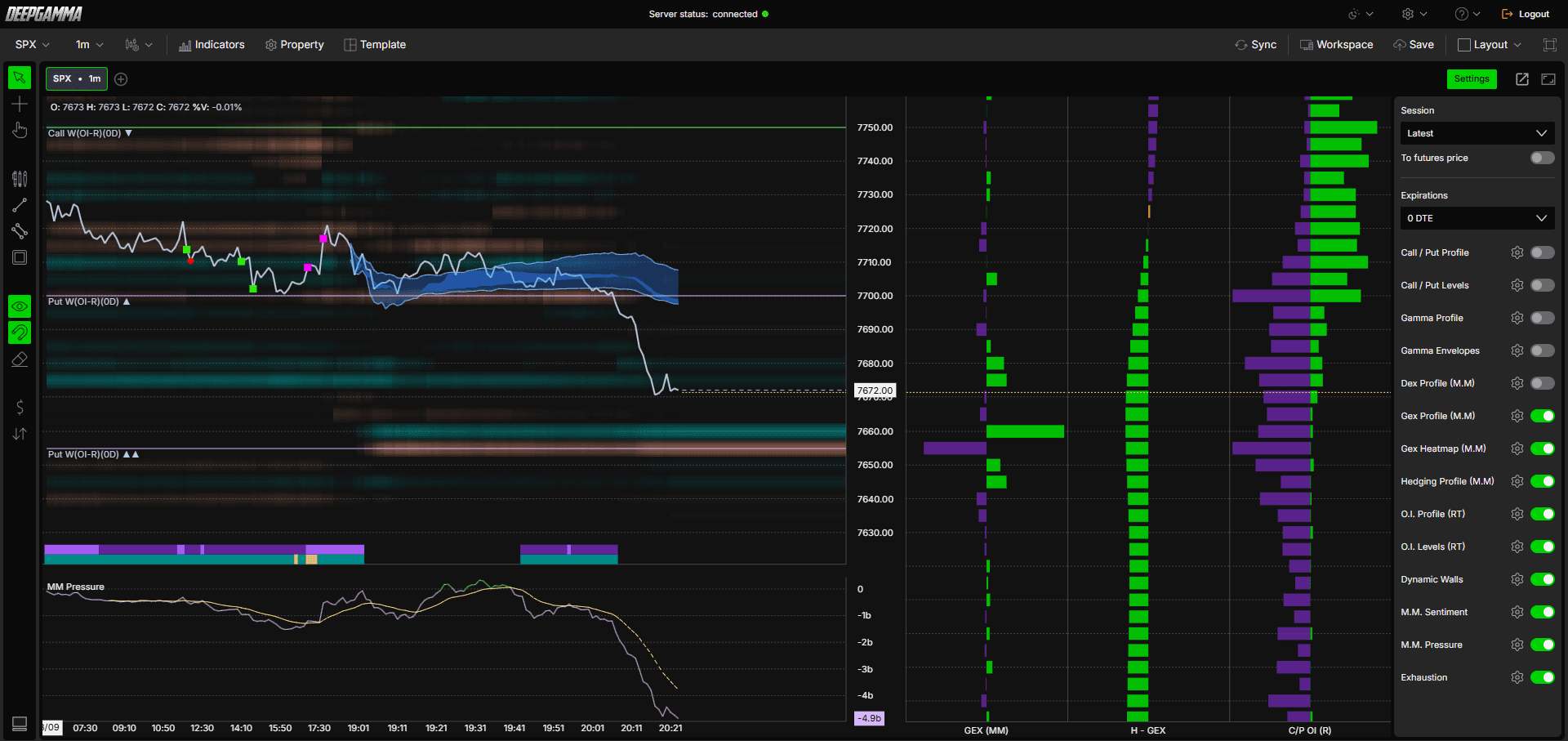Click the Save button
The image size is (1568, 741).
[x=1414, y=45]
